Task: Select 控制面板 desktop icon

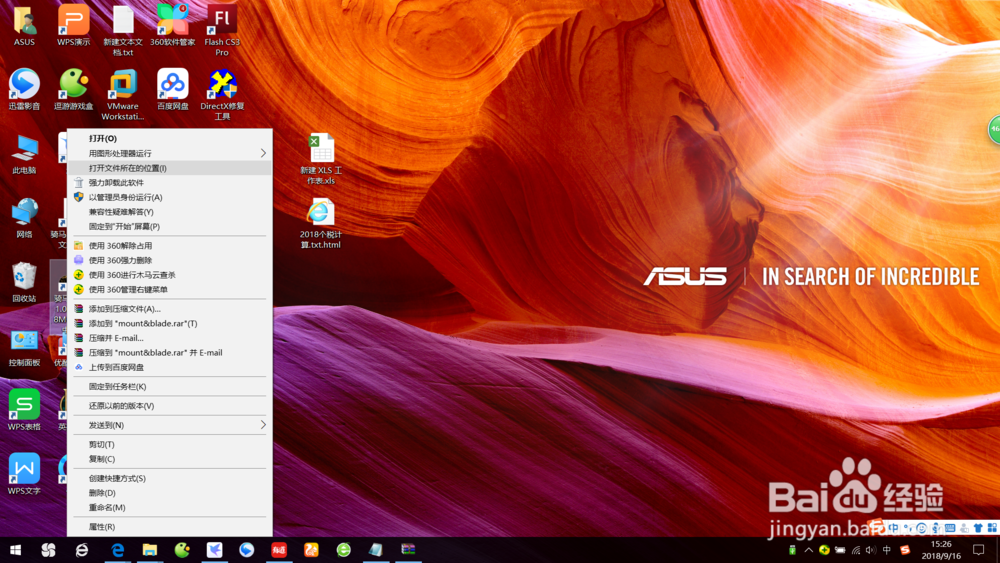Action: 24,347
